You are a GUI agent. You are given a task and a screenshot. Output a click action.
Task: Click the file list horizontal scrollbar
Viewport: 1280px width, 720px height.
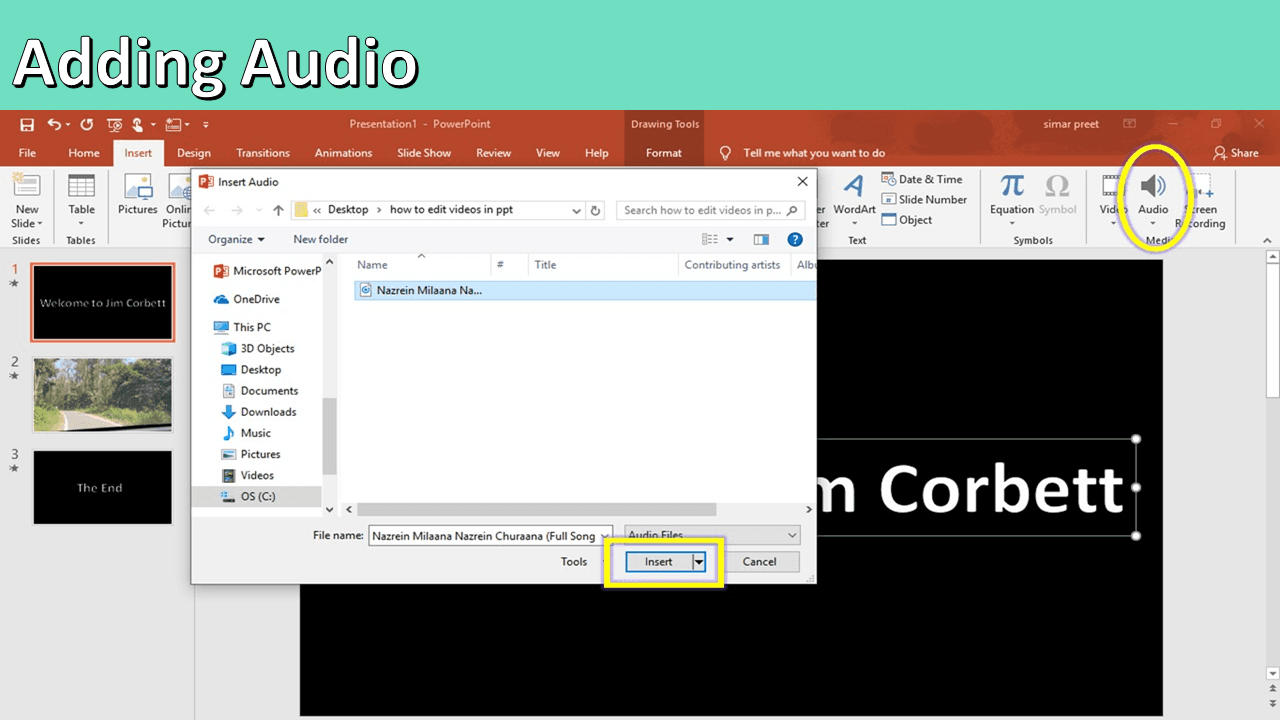pos(536,510)
